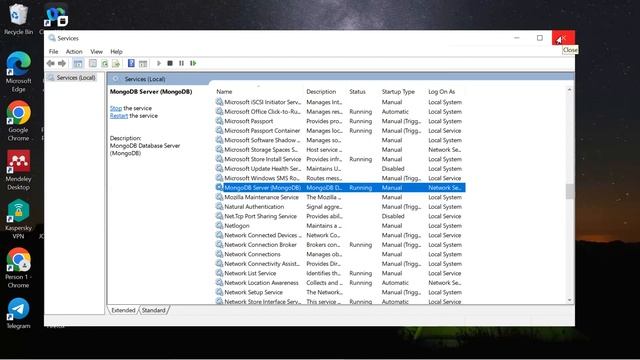The height and width of the screenshot is (360, 640).
Task: Click the gear icon beside Microsoft Passport
Action: click(219, 121)
